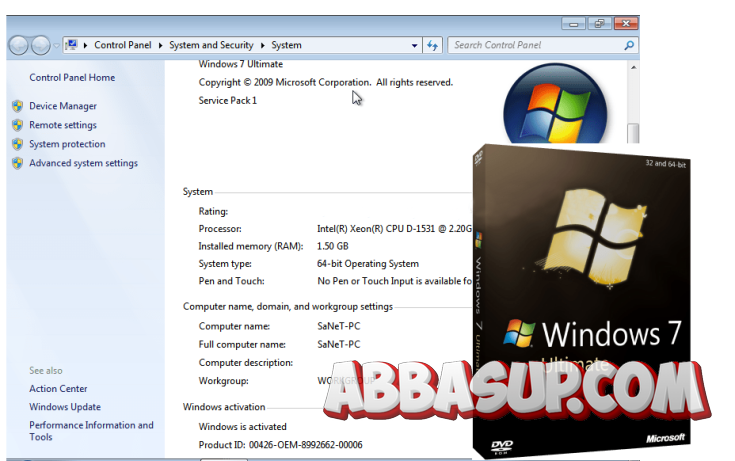Click shield icon beside Remote settings
This screenshot has height=461, width=735.
point(17,125)
